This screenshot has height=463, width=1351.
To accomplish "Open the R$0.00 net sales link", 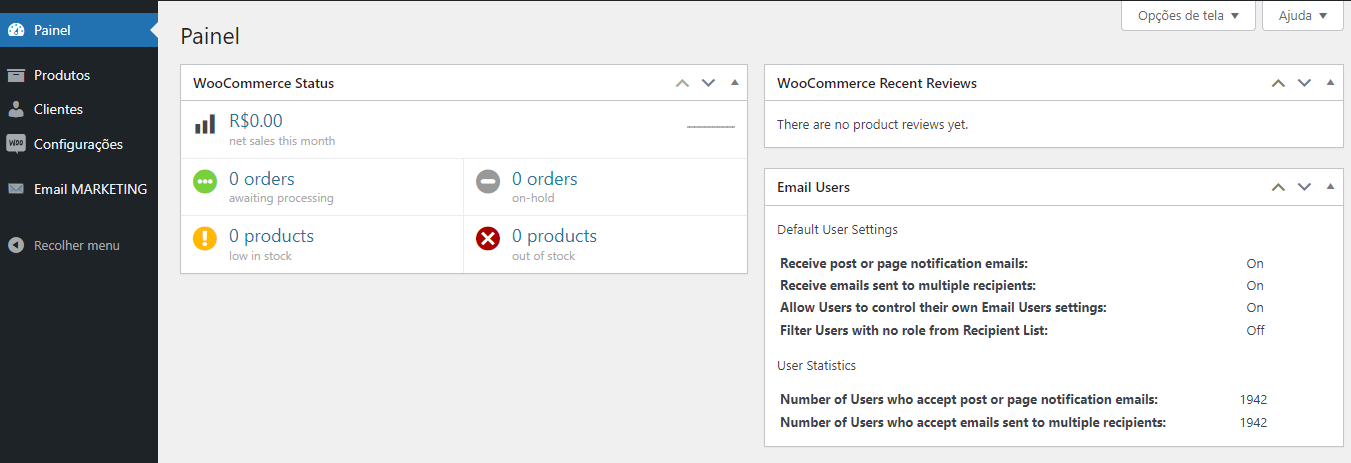I will pyautogui.click(x=256, y=121).
